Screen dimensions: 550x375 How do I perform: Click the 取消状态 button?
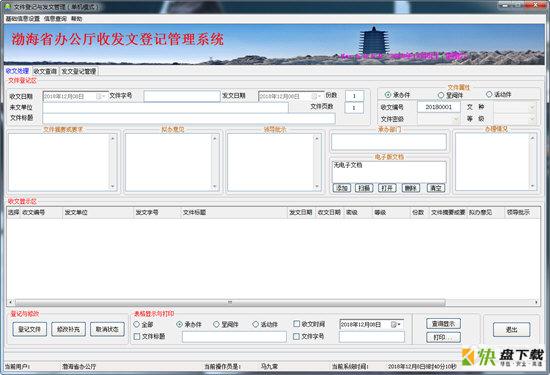coord(107,329)
